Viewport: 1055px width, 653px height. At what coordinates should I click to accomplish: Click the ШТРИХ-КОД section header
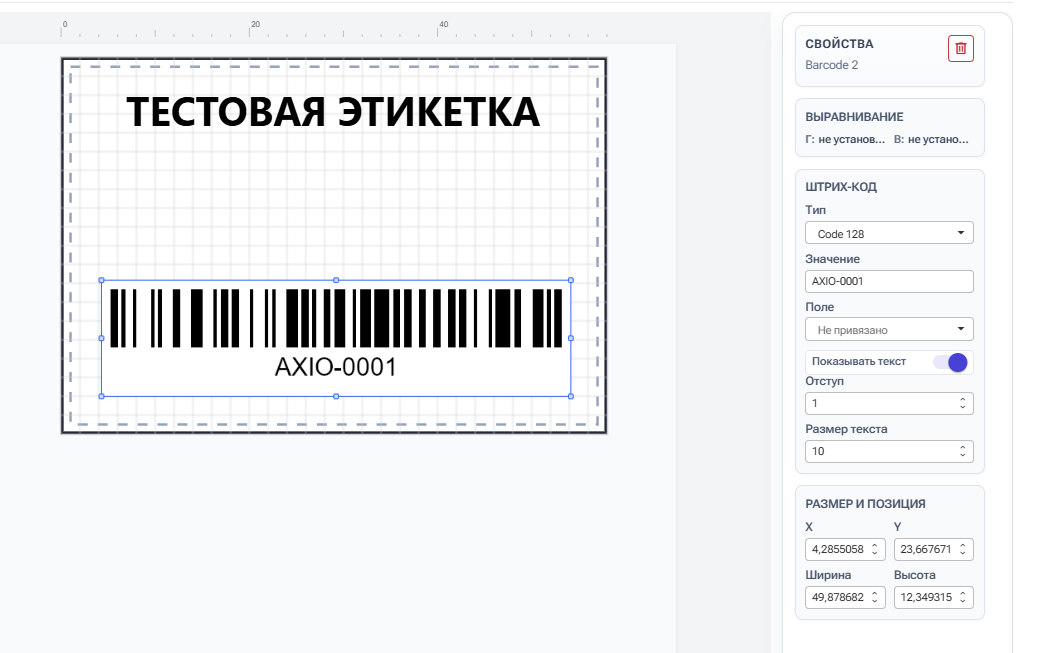click(841, 187)
